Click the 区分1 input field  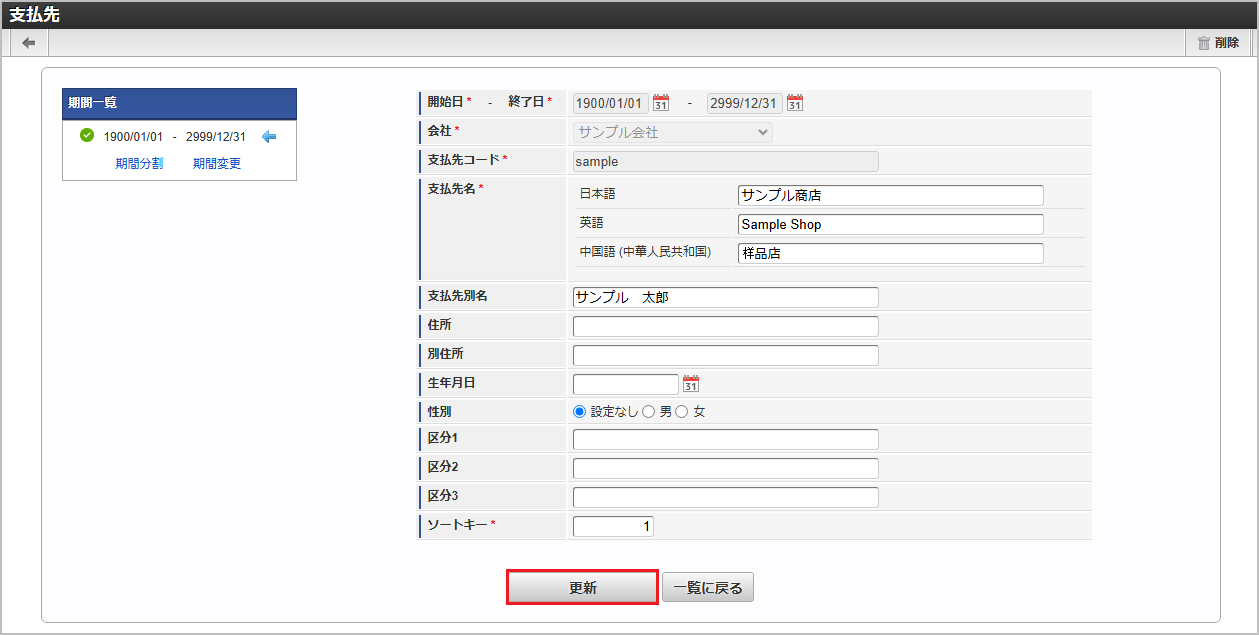(x=725, y=440)
